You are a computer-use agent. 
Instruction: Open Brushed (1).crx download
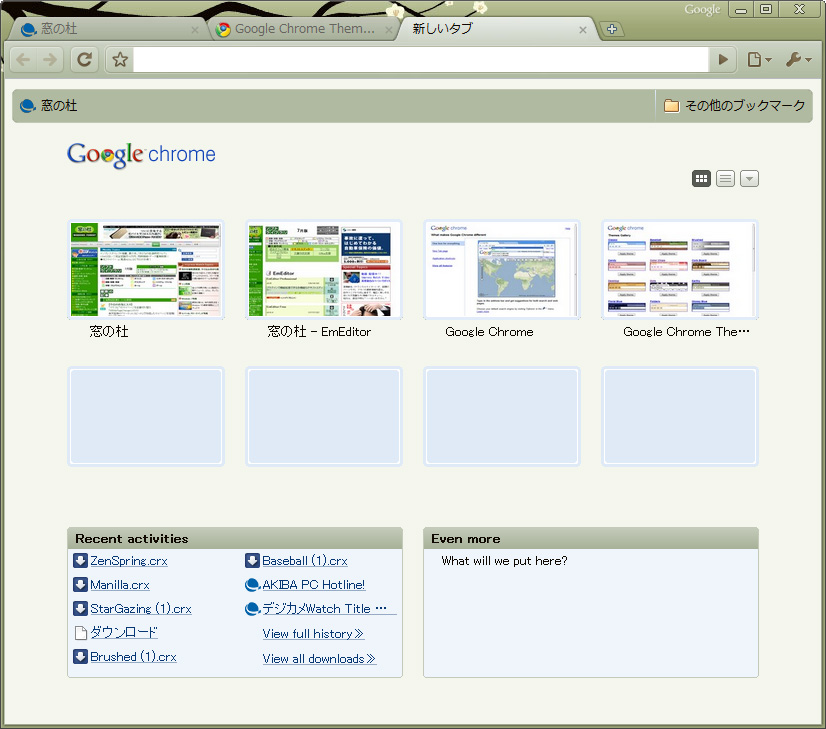coord(133,657)
